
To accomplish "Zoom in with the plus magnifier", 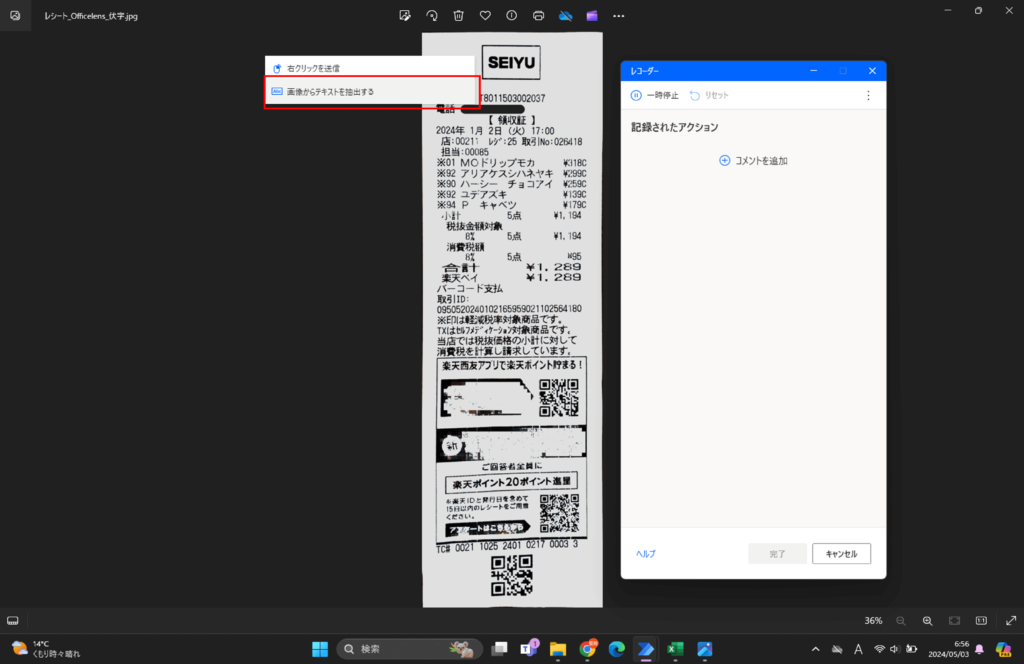I will 927,621.
